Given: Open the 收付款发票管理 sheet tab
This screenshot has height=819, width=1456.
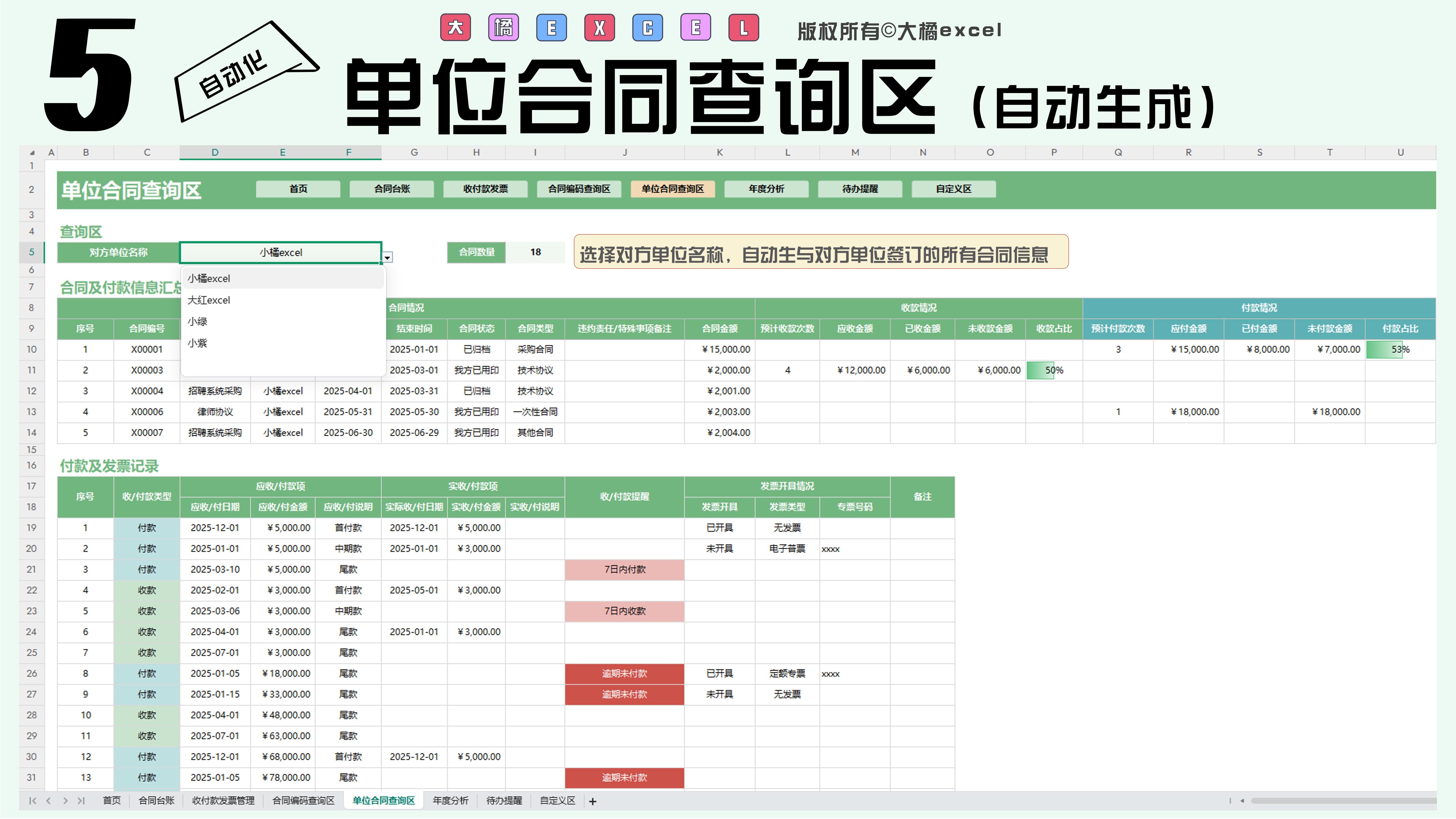Looking at the screenshot, I should pyautogui.click(x=223, y=800).
